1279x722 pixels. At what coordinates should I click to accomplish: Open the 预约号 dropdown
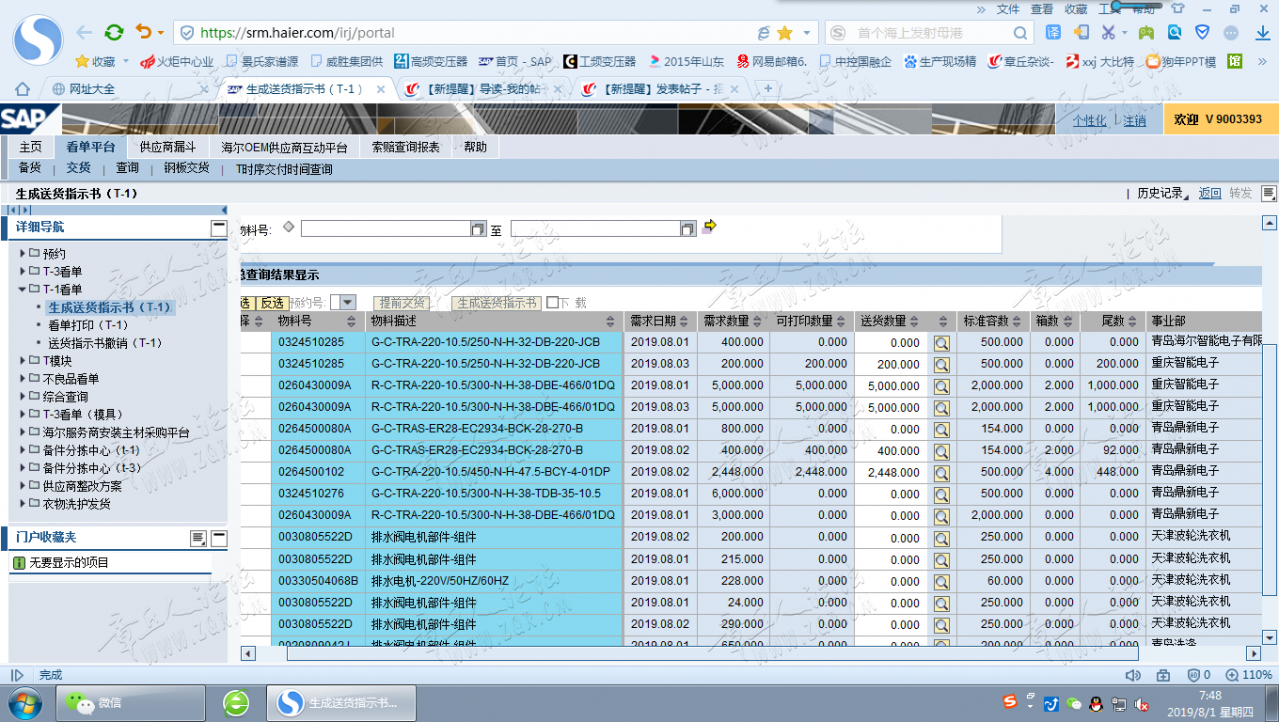point(347,302)
